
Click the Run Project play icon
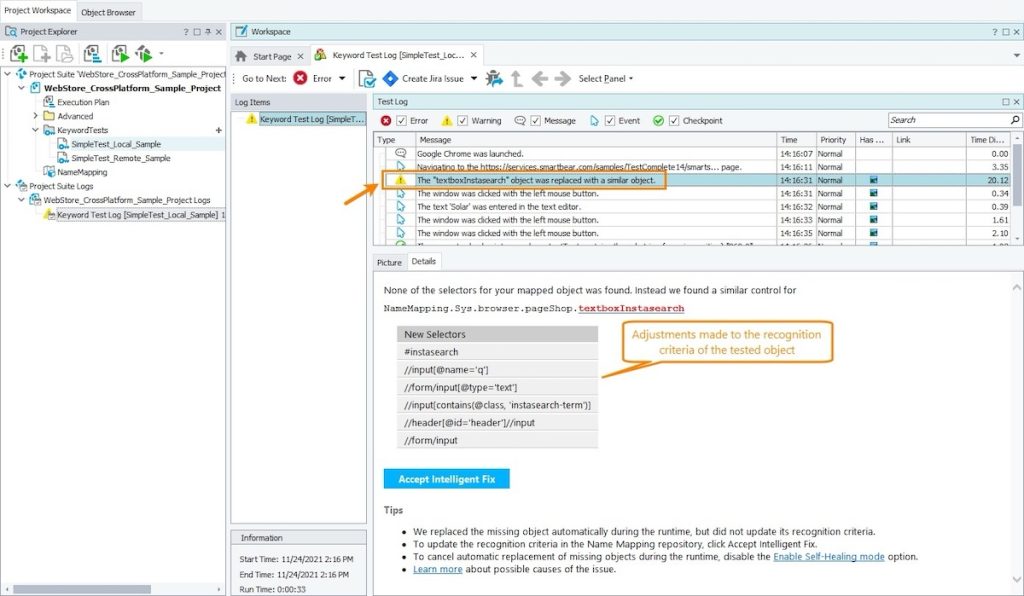120,53
